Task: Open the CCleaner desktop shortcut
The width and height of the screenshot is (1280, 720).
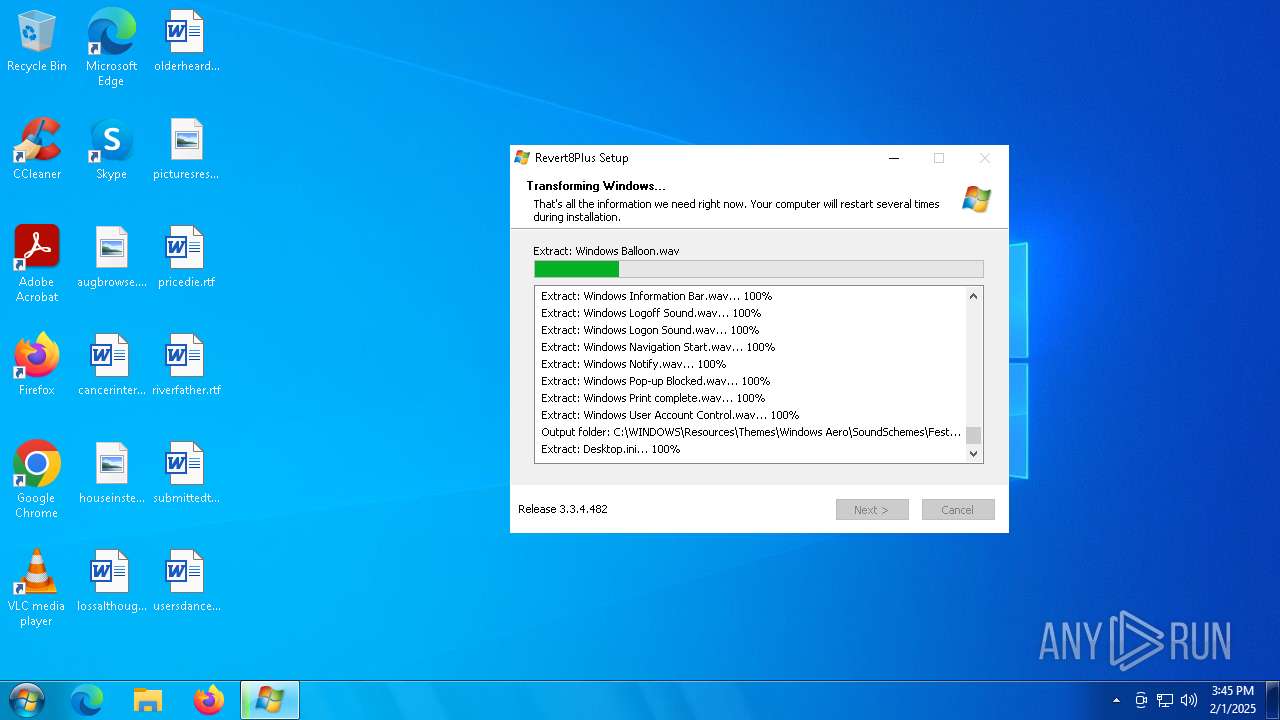Action: [x=37, y=150]
